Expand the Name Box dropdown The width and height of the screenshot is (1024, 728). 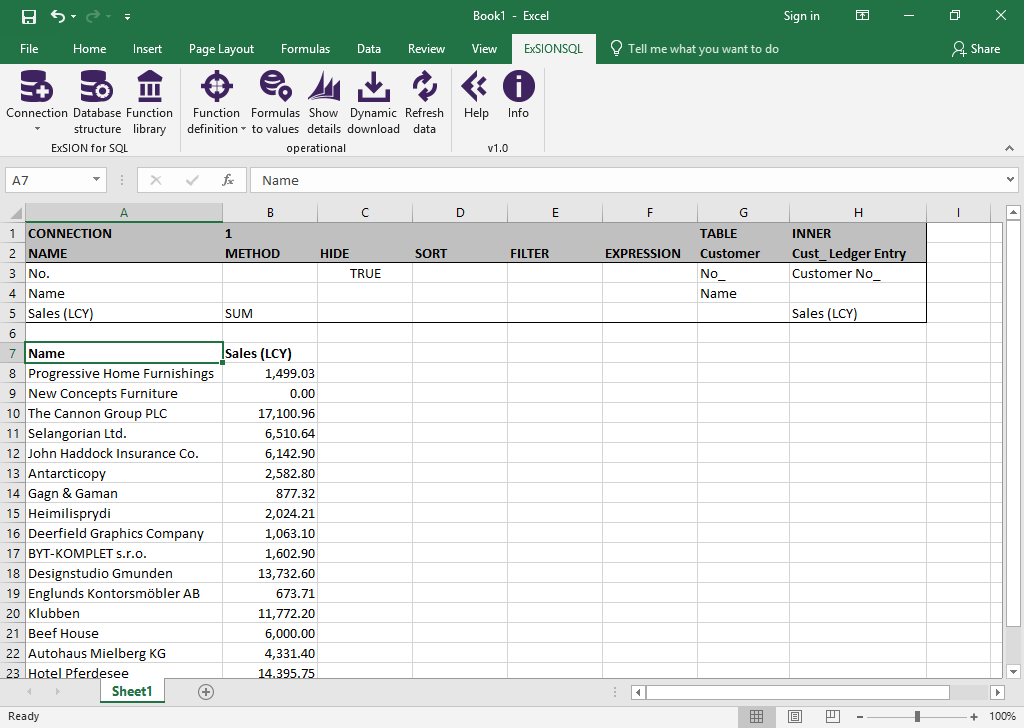[96, 180]
